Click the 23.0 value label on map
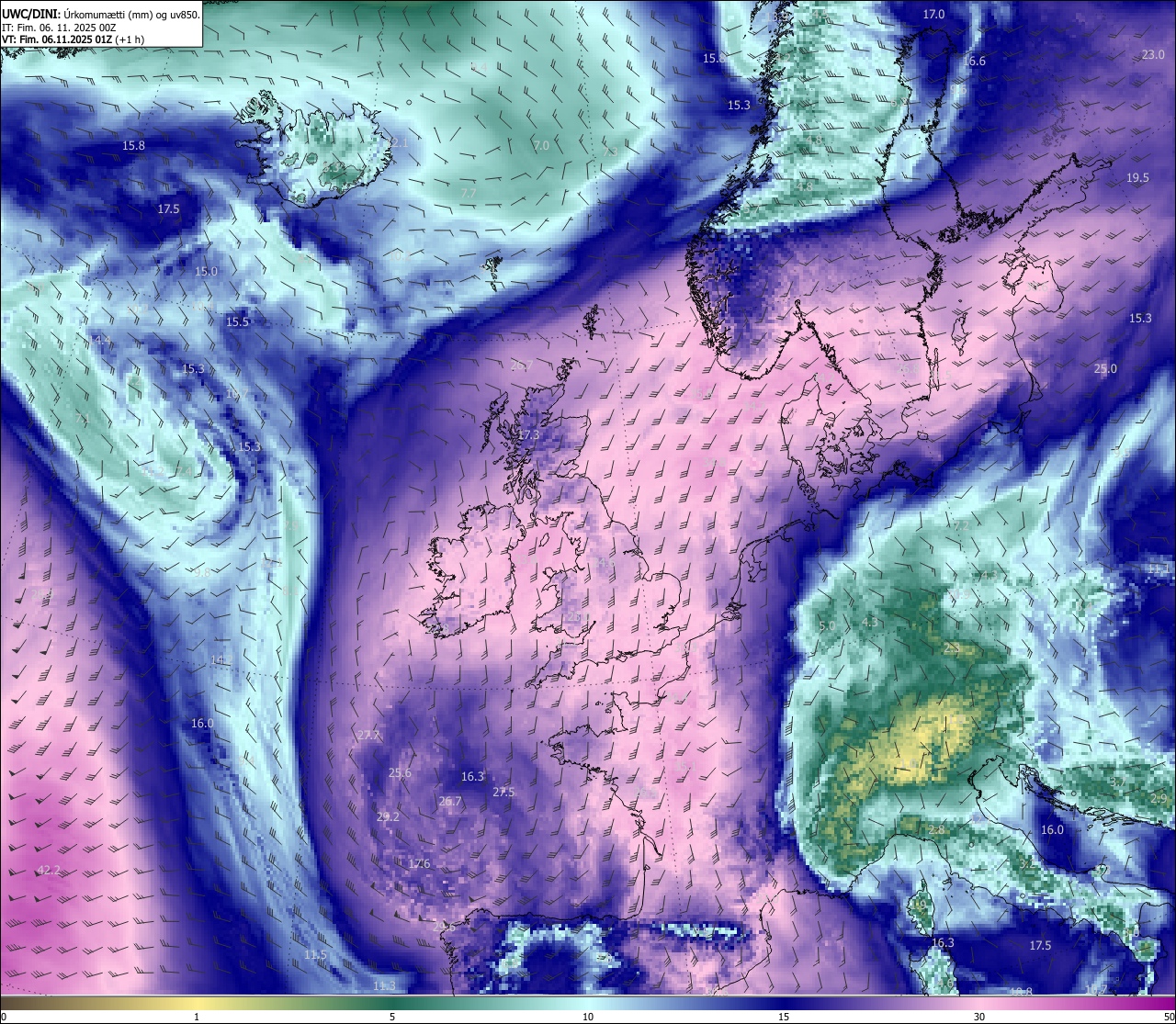1176x1024 pixels. click(x=1153, y=55)
